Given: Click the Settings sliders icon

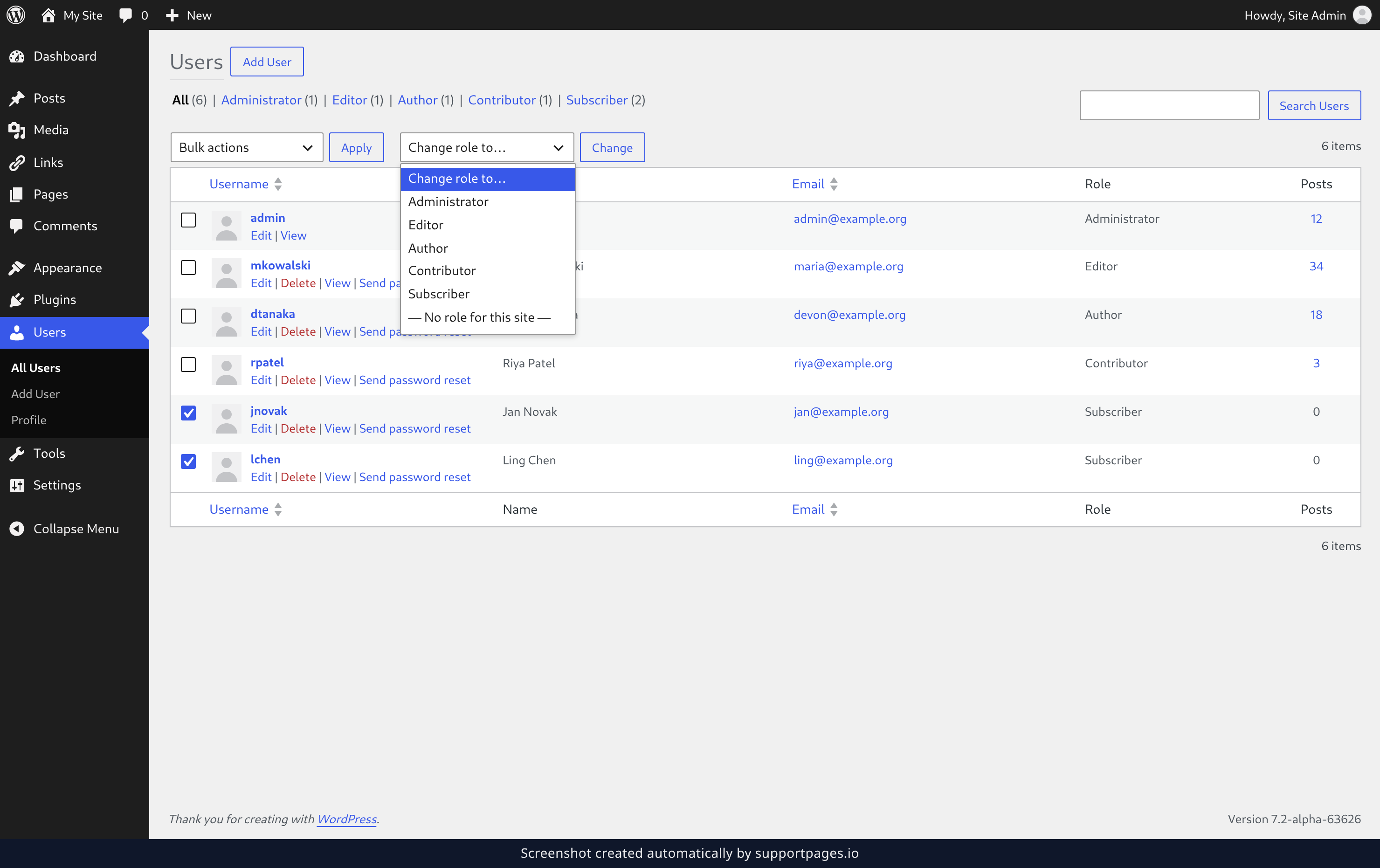Looking at the screenshot, I should (17, 485).
